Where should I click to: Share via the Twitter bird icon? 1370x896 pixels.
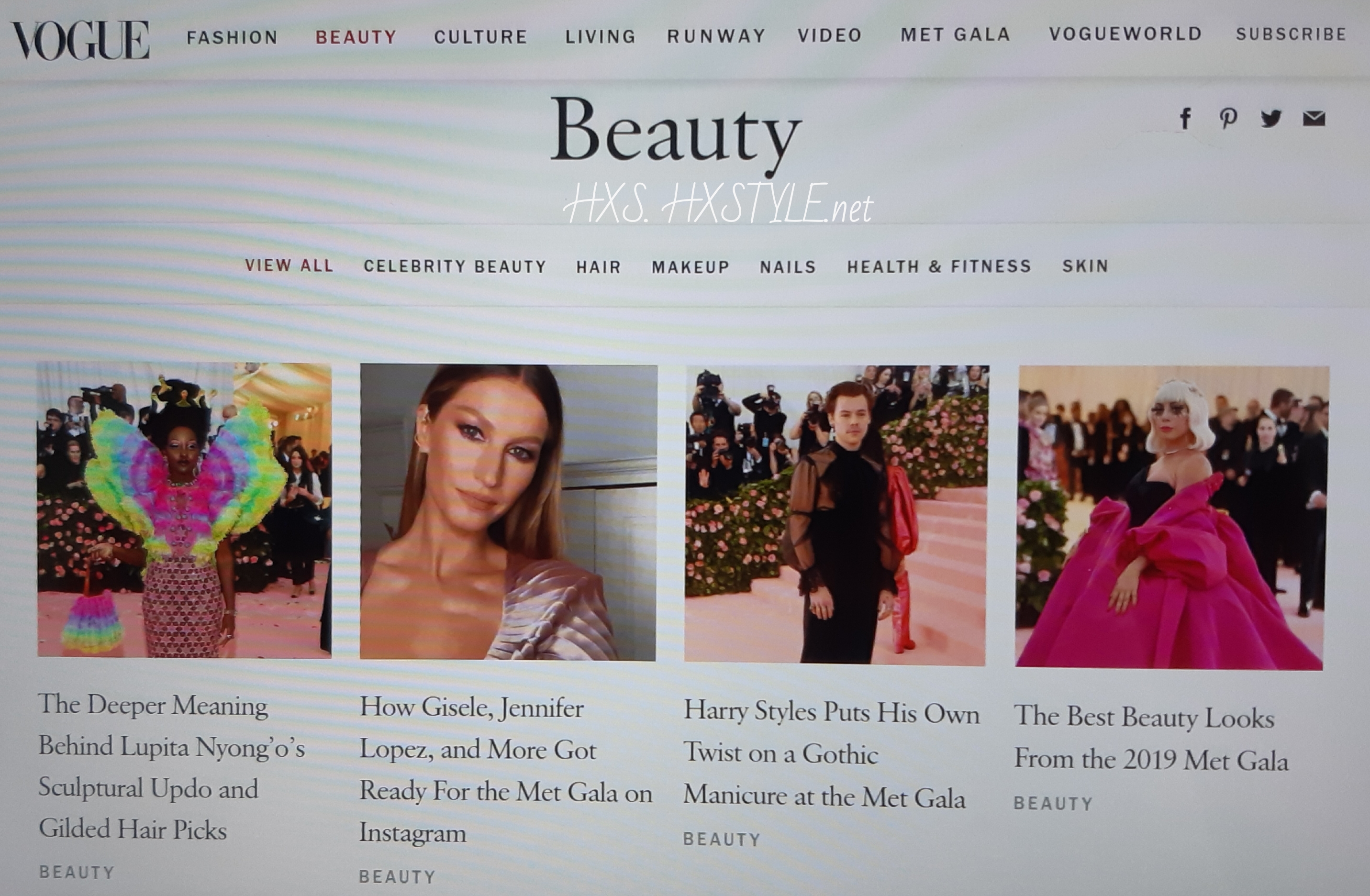pos(1271,119)
